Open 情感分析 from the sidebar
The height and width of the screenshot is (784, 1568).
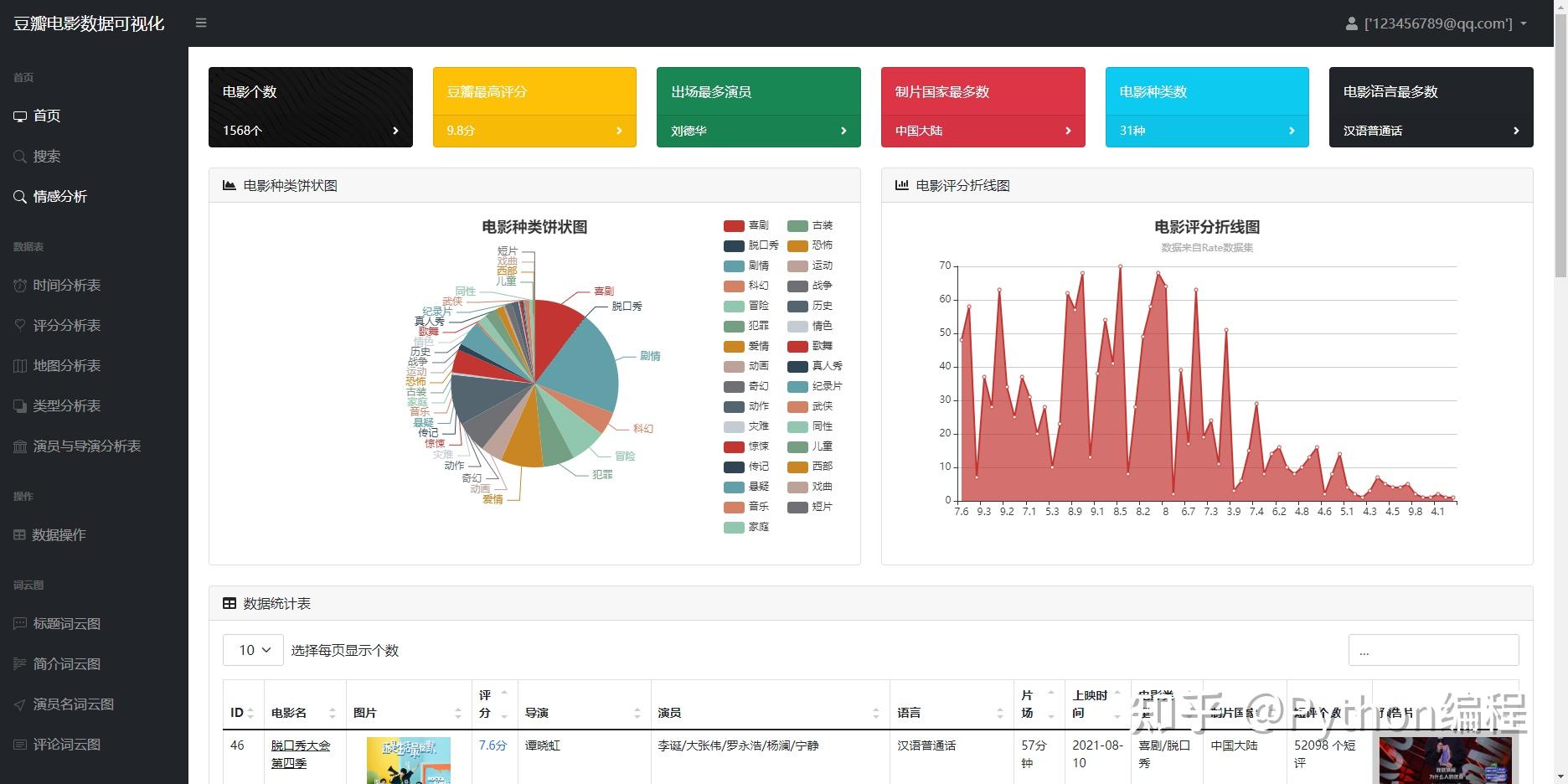point(59,196)
